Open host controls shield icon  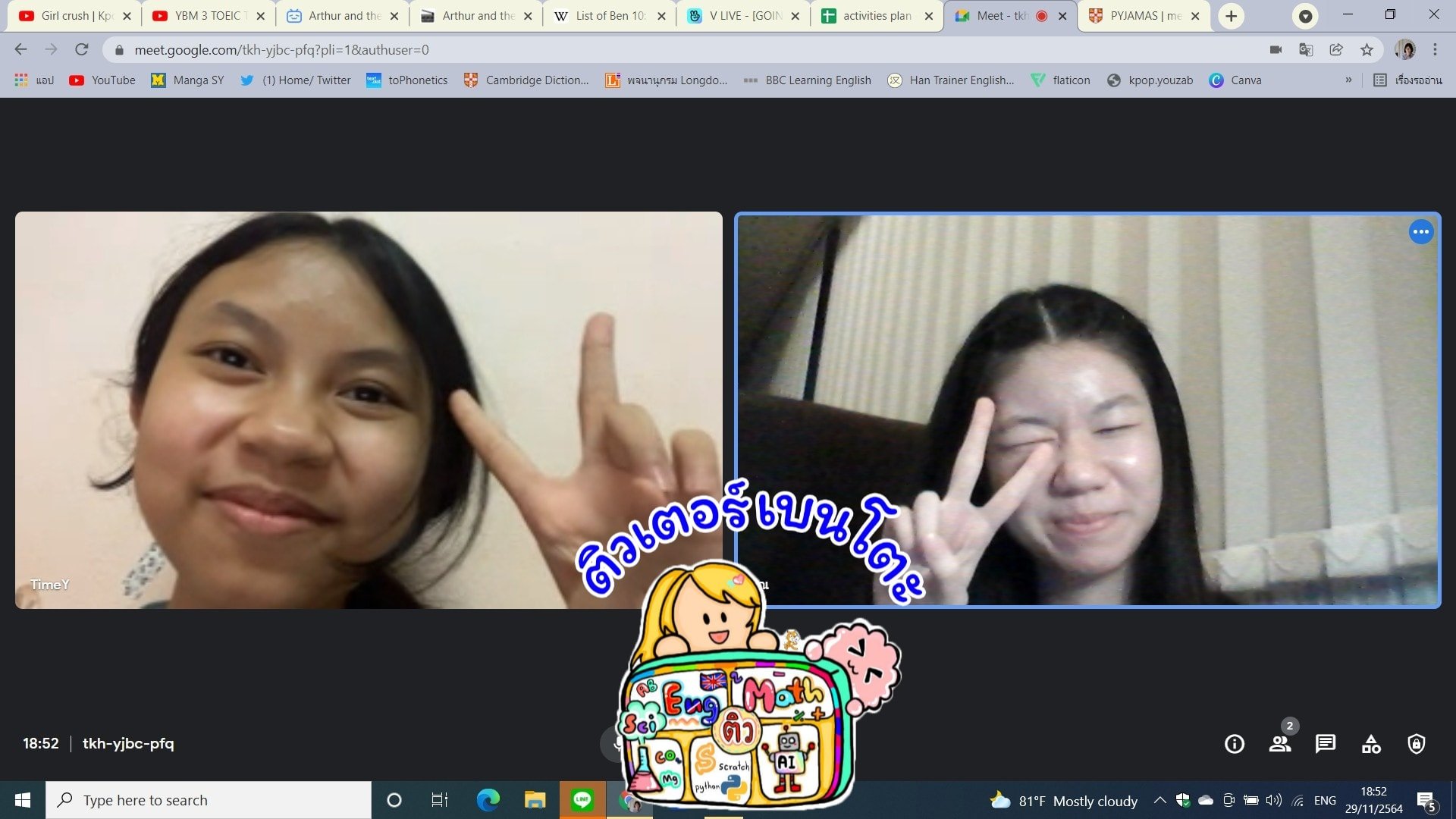click(1416, 744)
